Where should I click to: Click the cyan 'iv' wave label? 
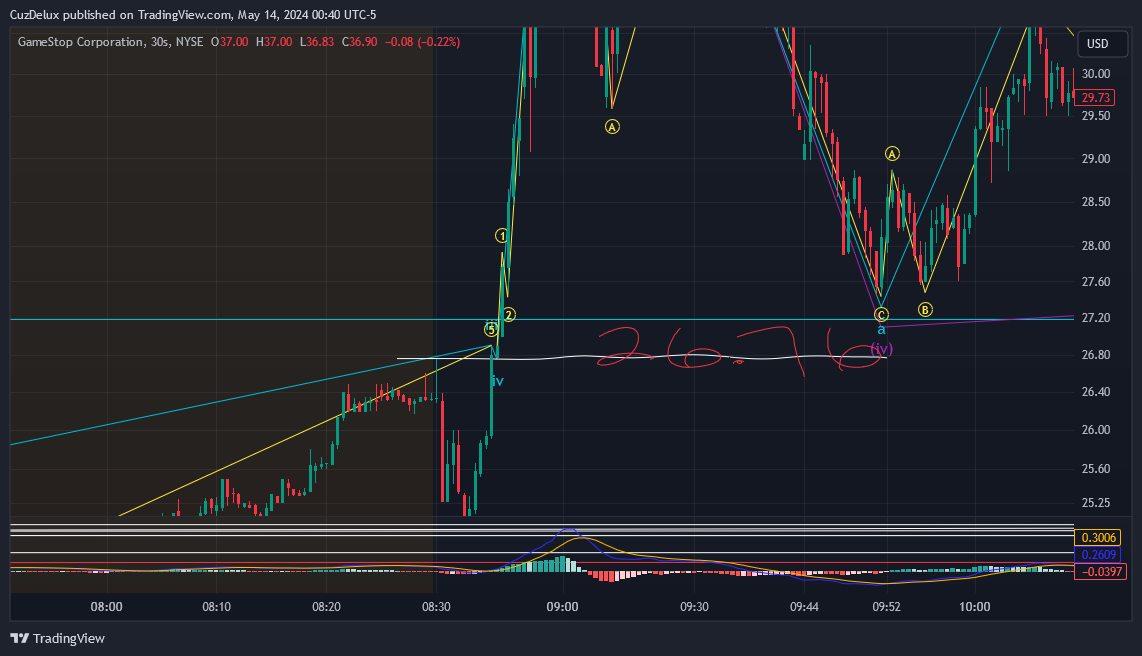click(497, 382)
